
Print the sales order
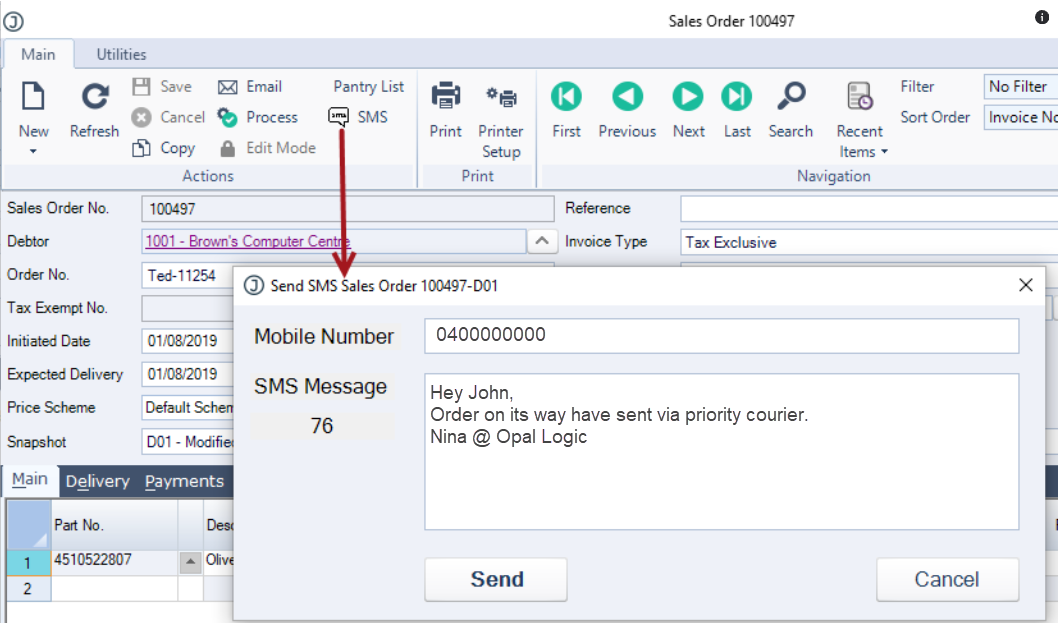tap(445, 109)
